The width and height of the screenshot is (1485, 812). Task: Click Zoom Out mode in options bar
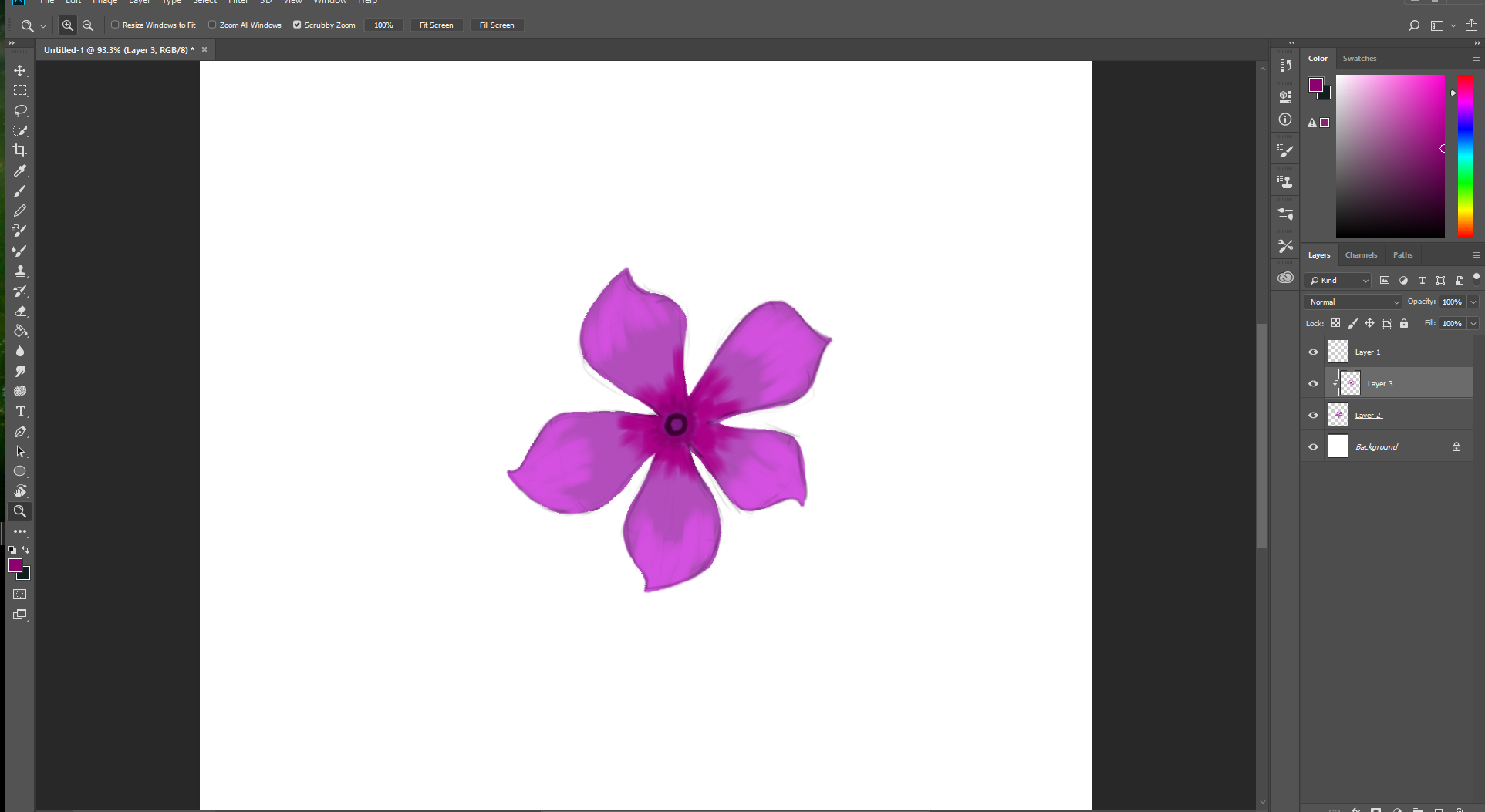[88, 25]
